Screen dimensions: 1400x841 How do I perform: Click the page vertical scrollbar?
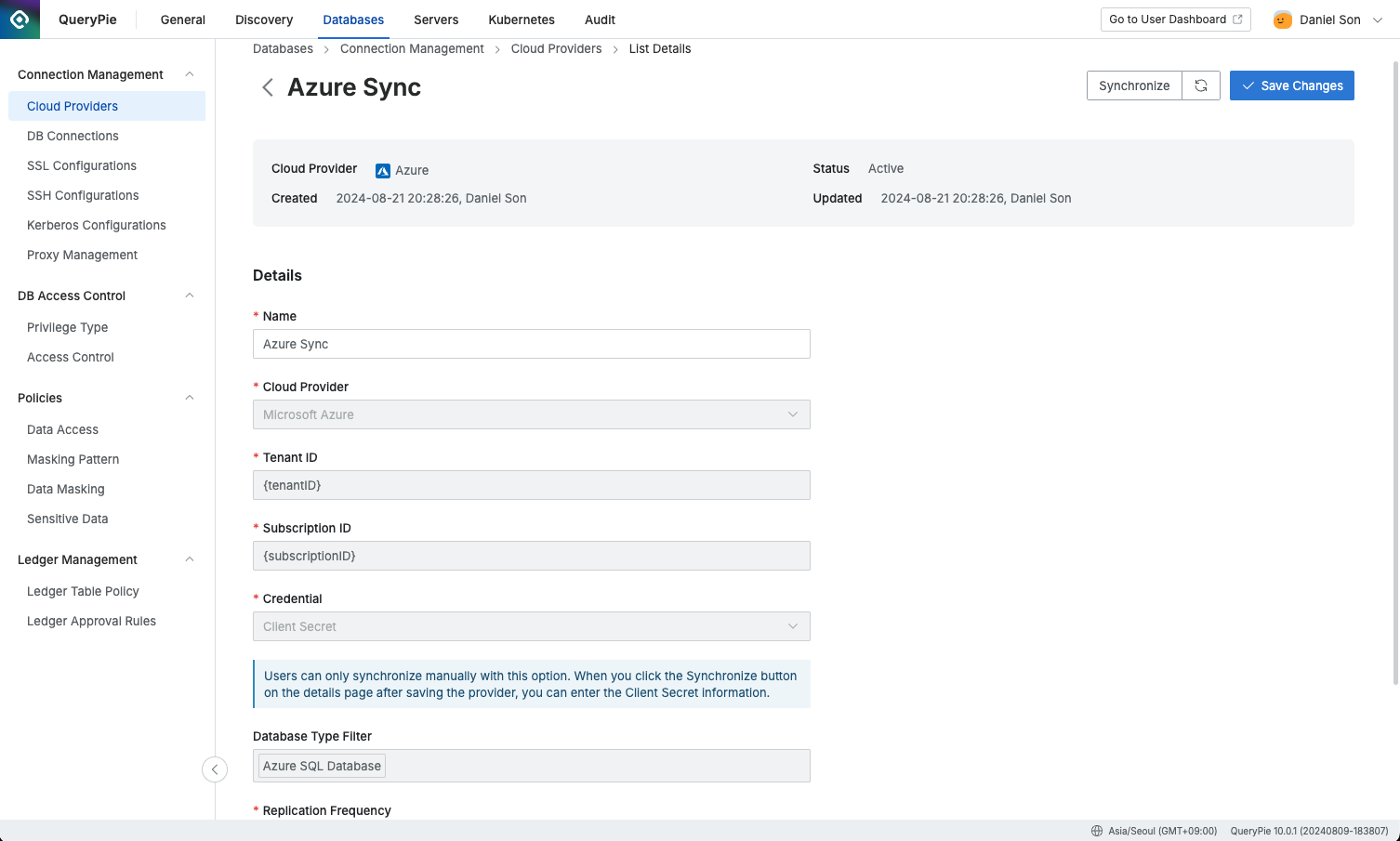tap(1395, 372)
